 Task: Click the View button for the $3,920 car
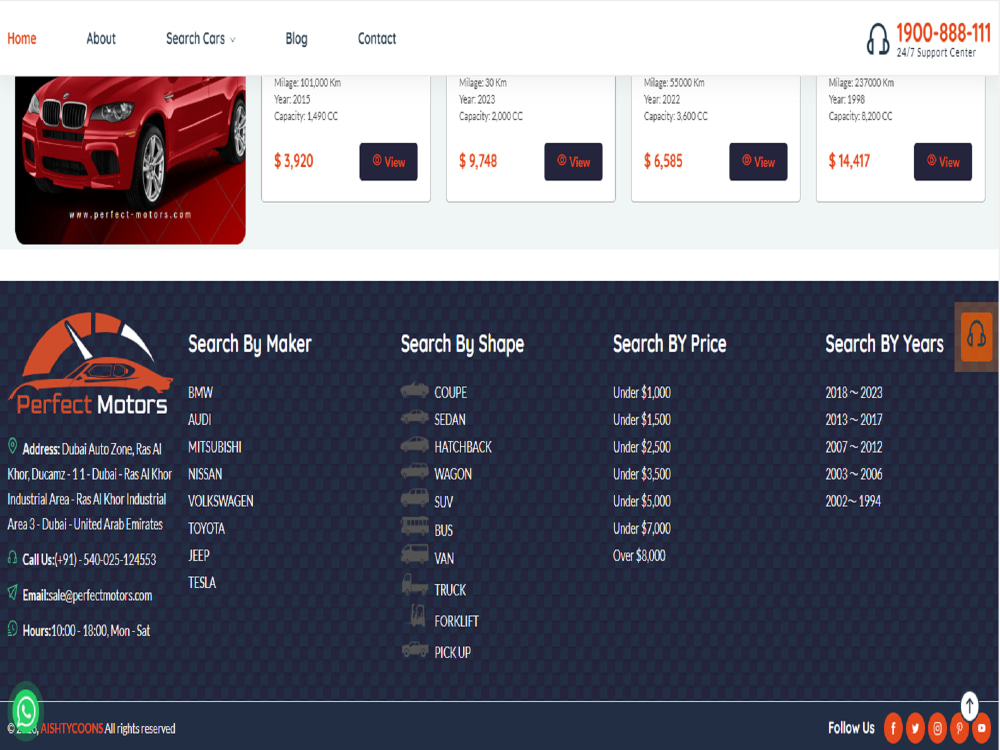coord(388,161)
